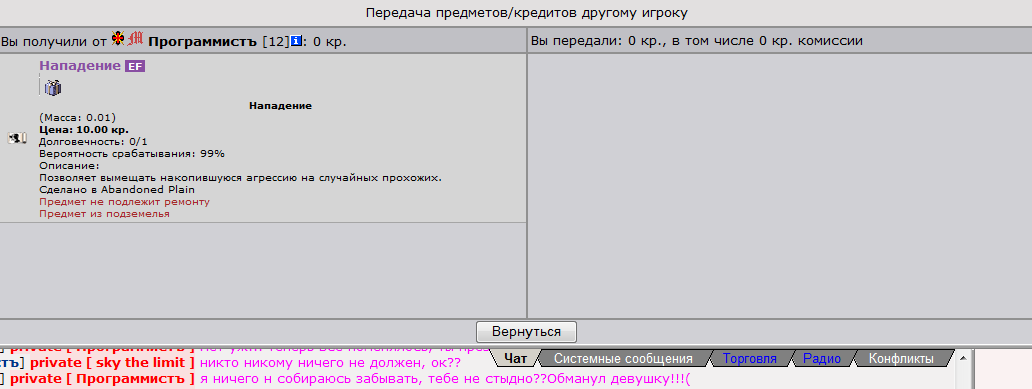Click the Вернуться button
Viewport: 1032px width, 389px height.
526,332
